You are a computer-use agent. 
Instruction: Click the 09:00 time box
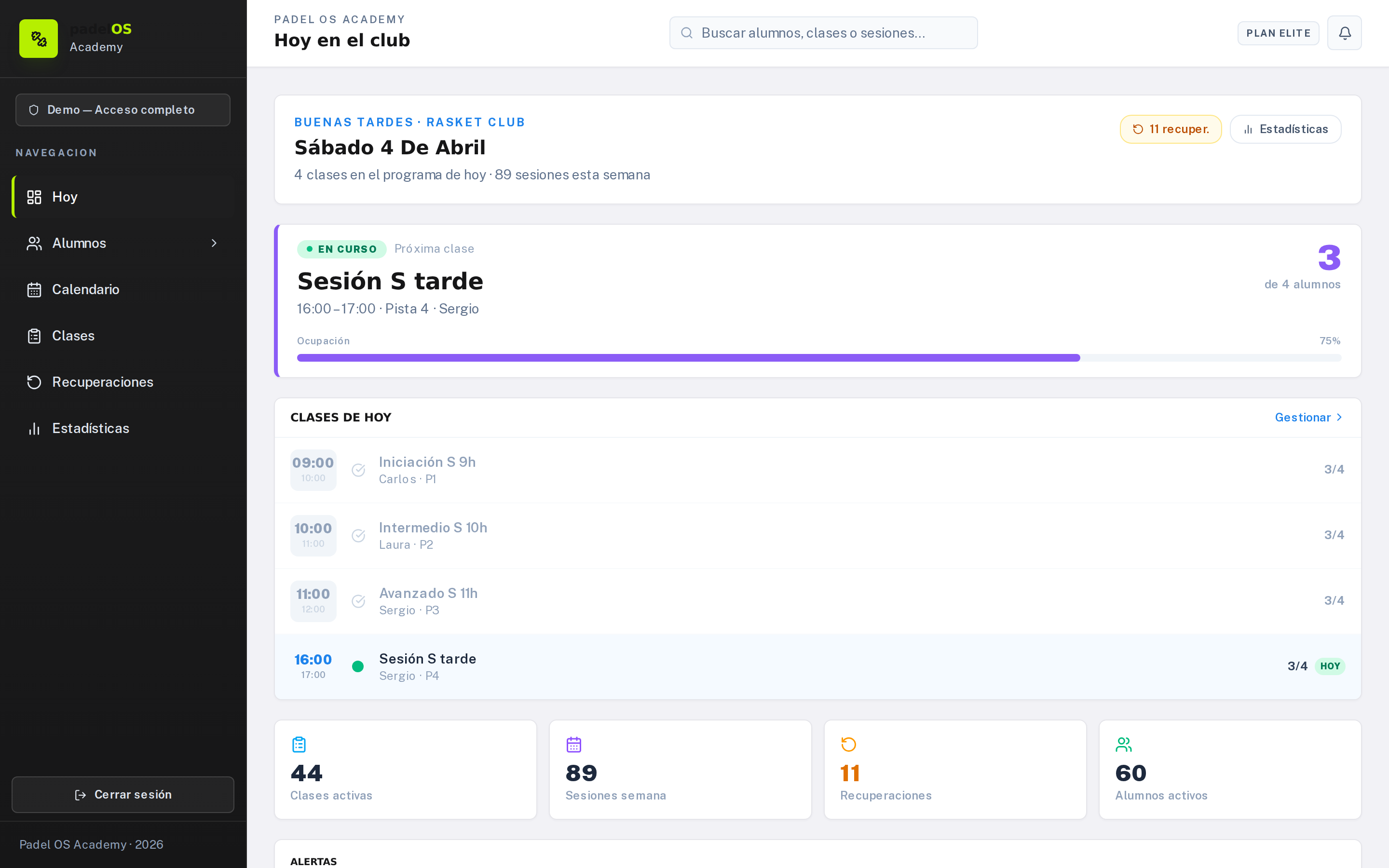(313, 470)
